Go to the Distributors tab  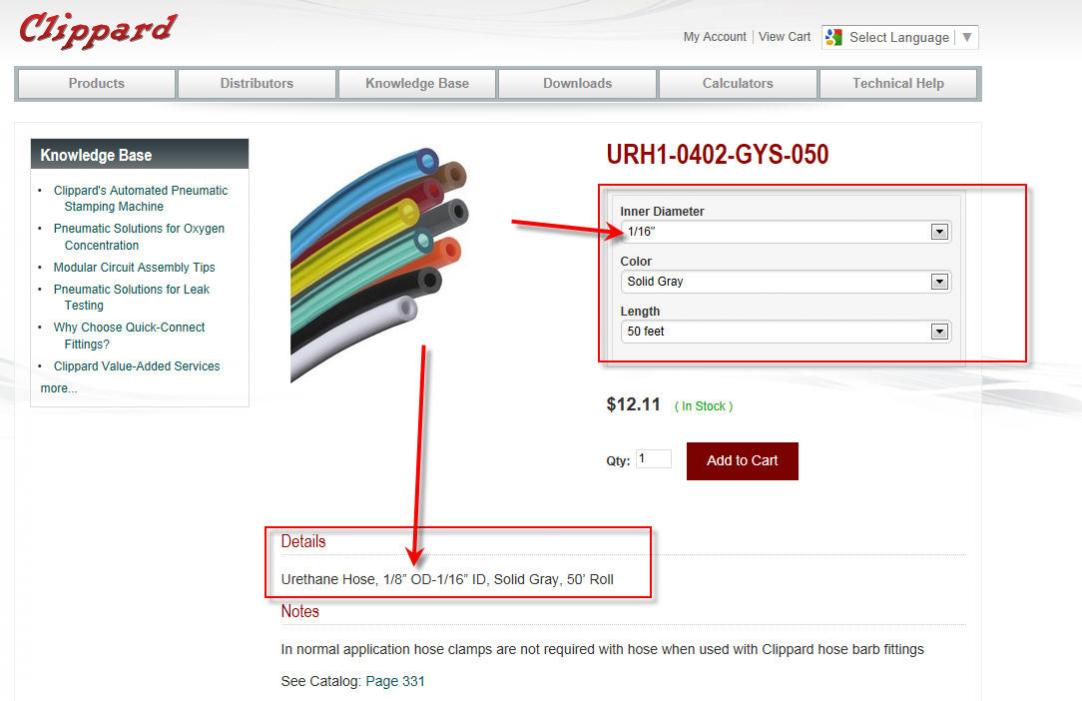pos(257,83)
